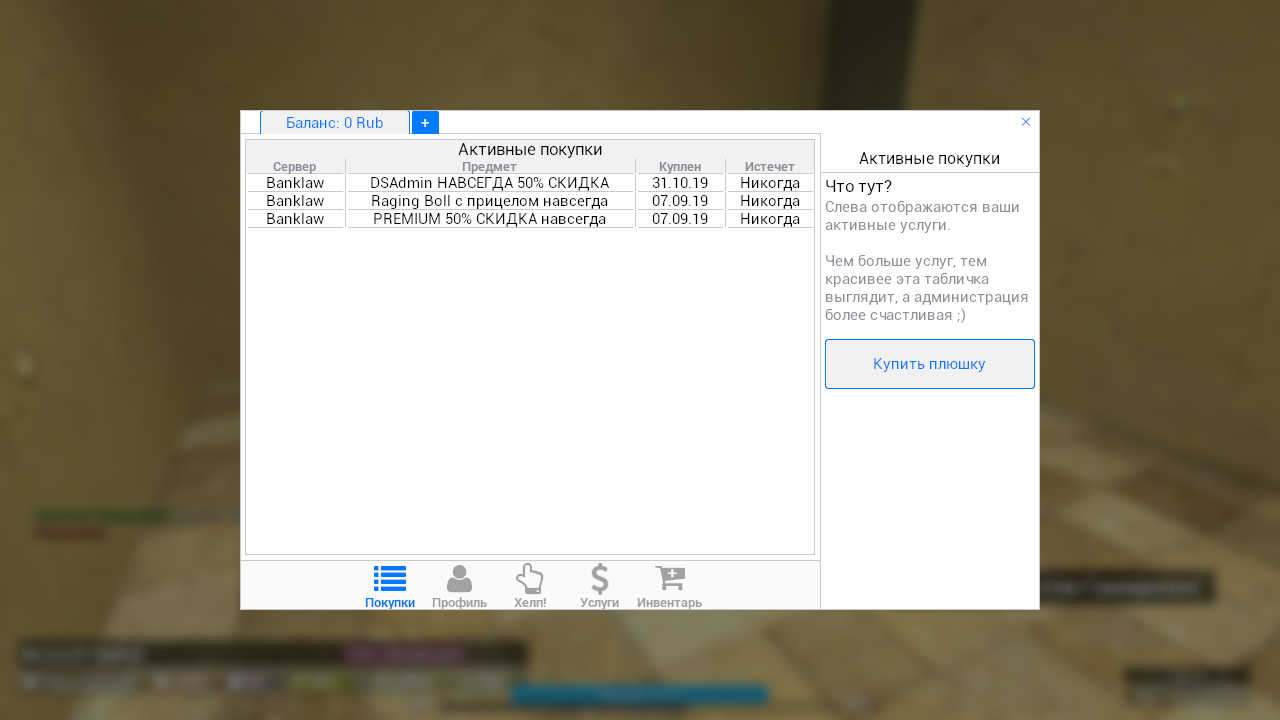
Task: Click the Хелп! hand pointer icon
Action: 529,579
